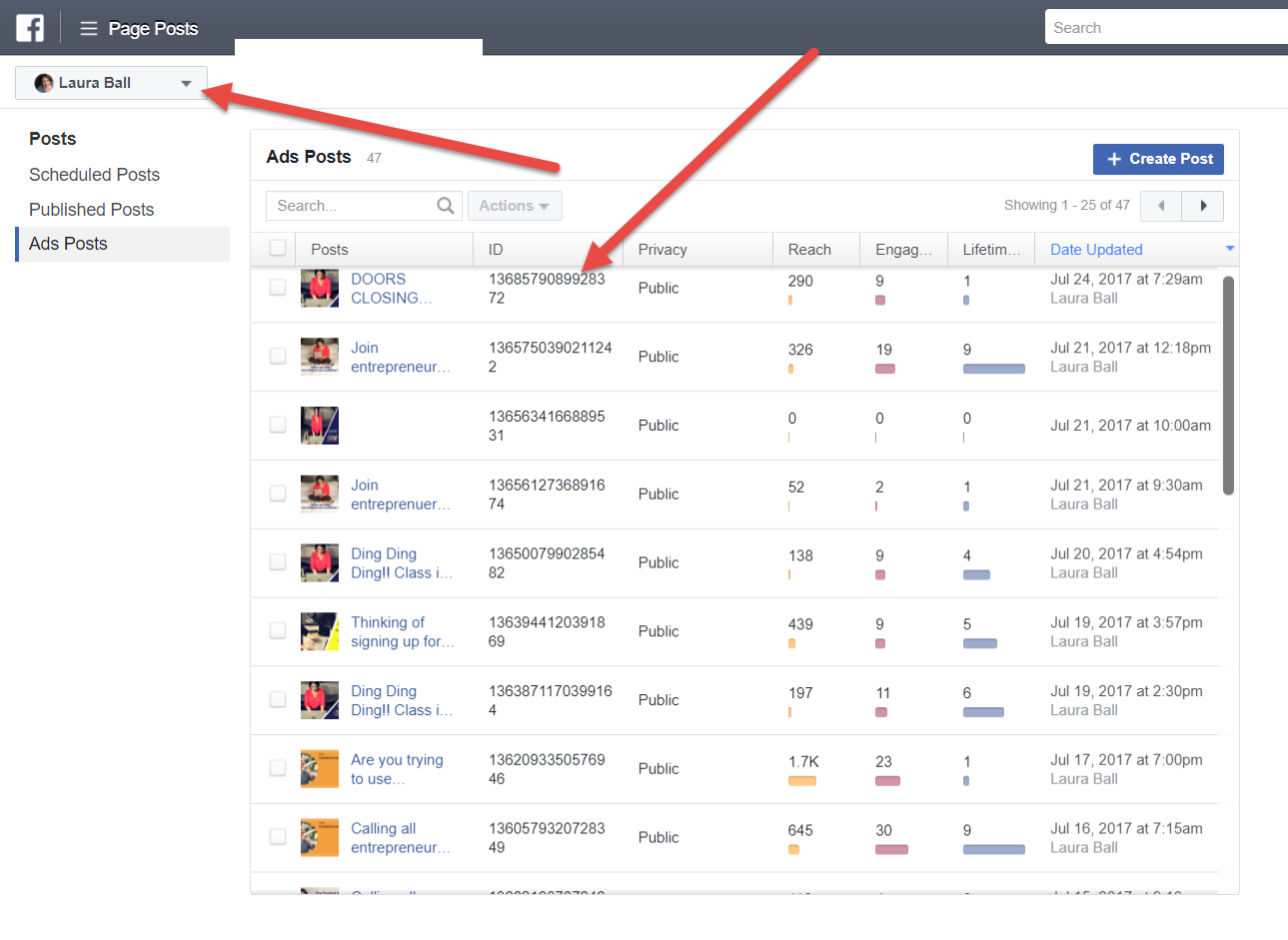Image resolution: width=1288 pixels, height=940 pixels.
Task: Check the box for the Jul 20 Ding Ding post
Action: [x=278, y=562]
